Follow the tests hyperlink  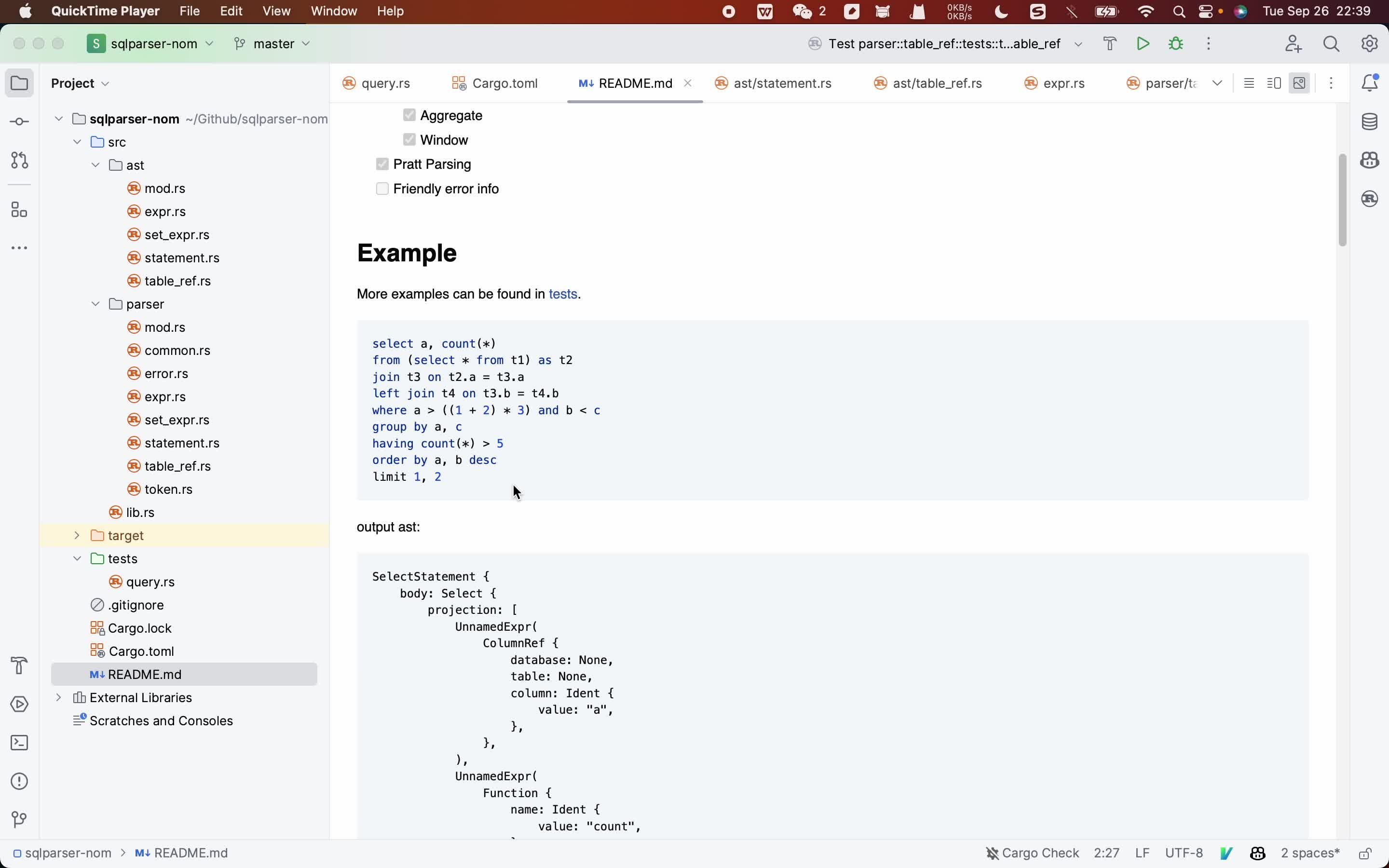click(562, 294)
